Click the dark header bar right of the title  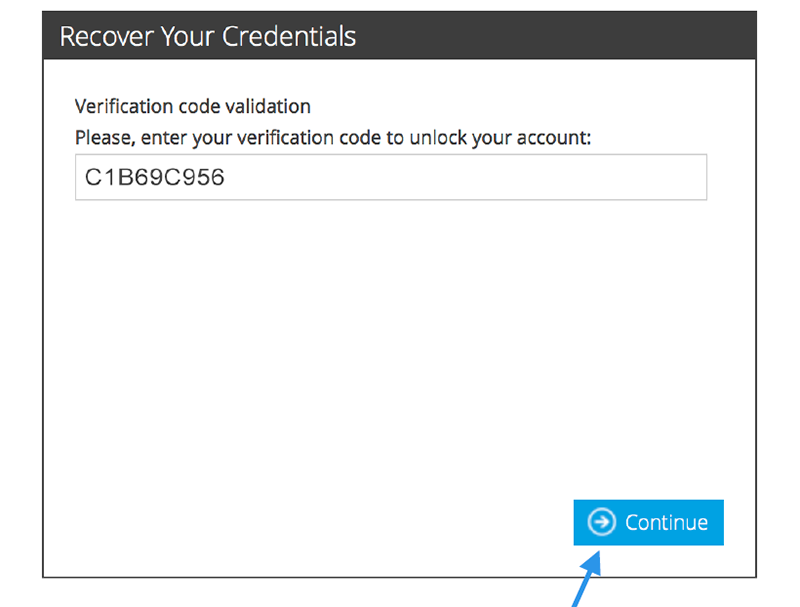(x=556, y=36)
